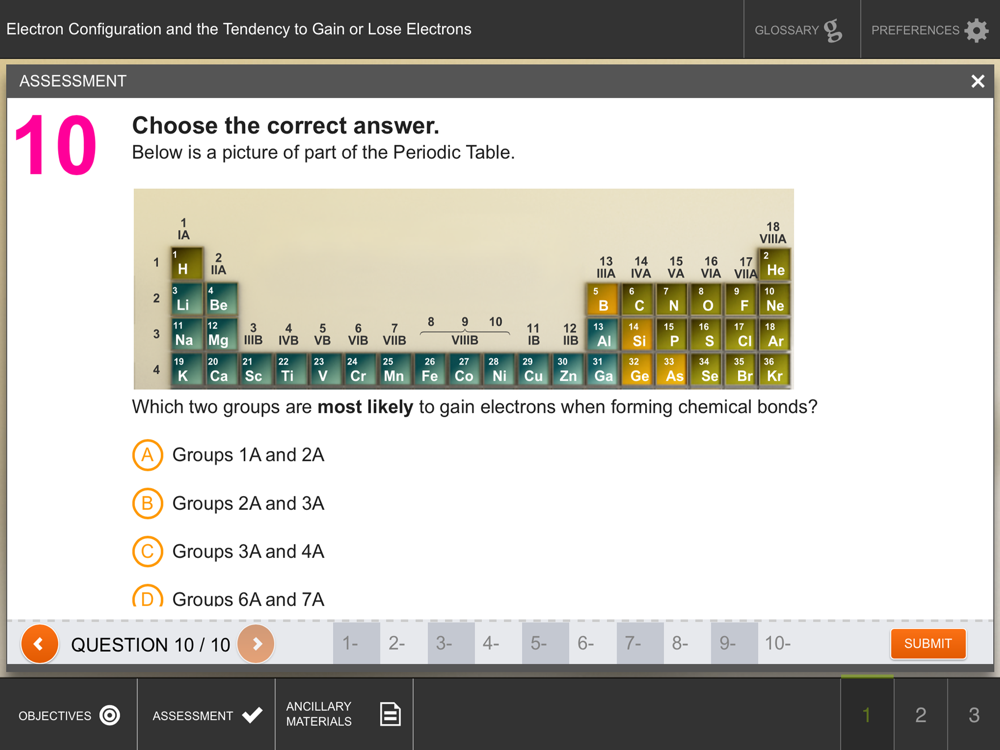Go to previous question arrow

(40, 643)
